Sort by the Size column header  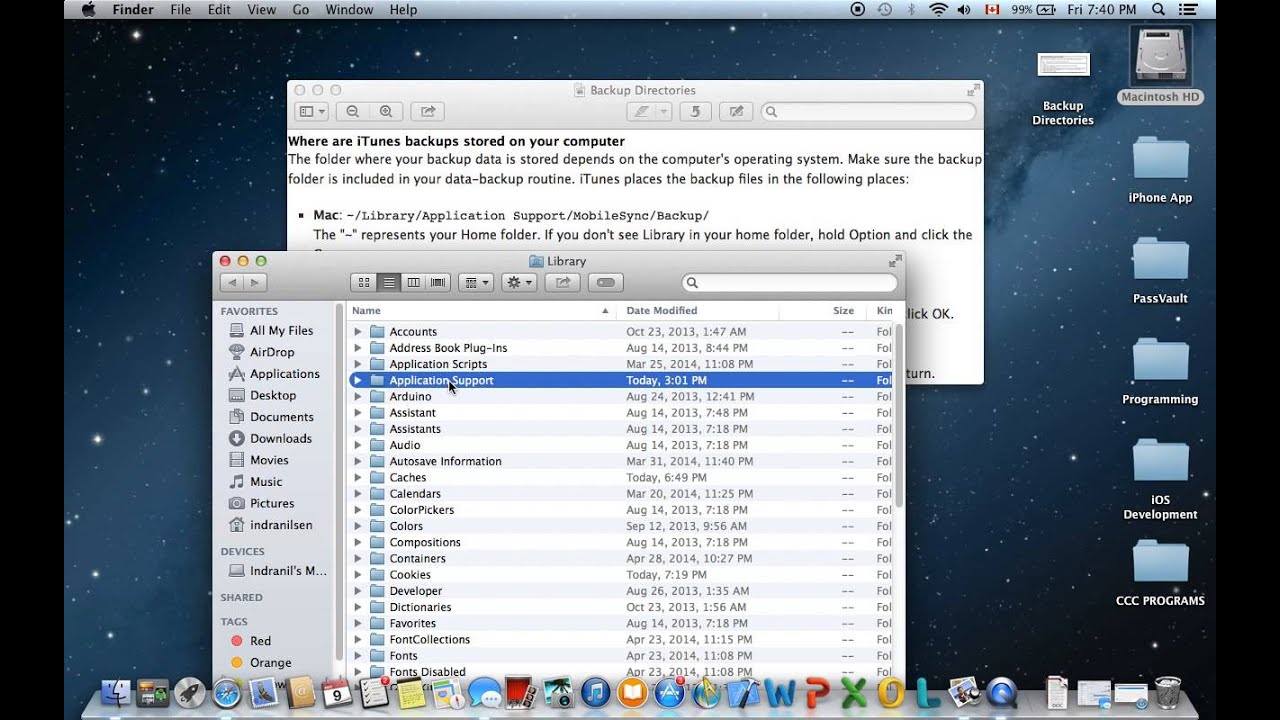pos(823,311)
